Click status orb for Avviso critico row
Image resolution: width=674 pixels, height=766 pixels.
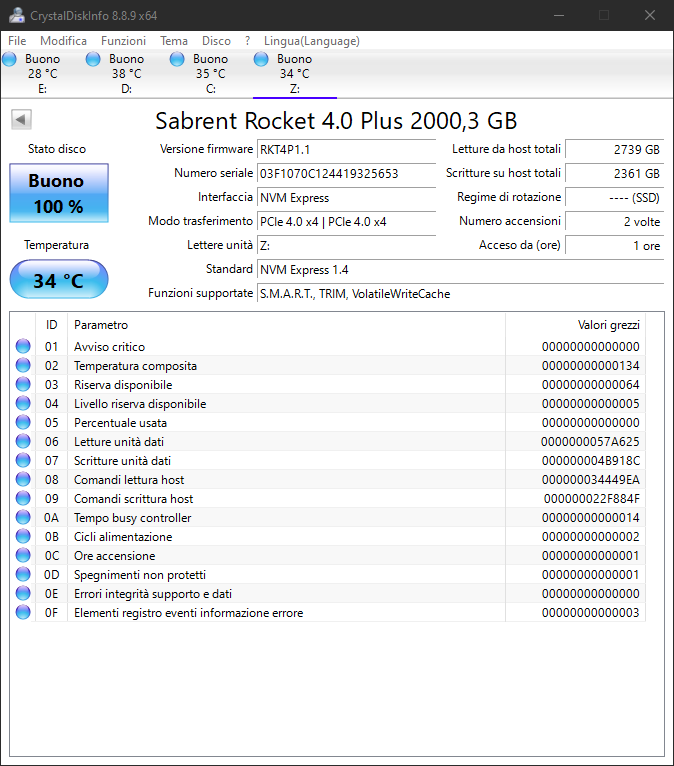(23, 347)
